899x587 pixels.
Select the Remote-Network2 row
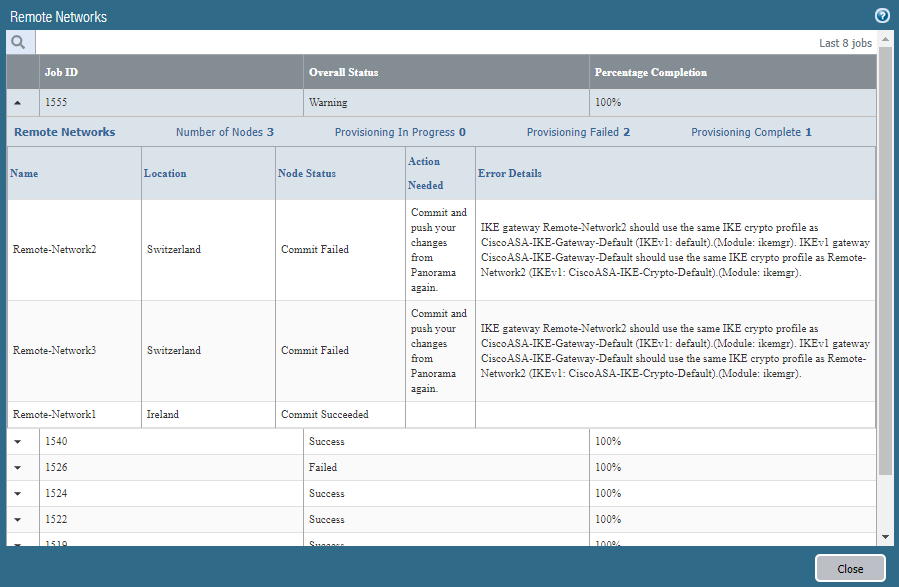(x=55, y=250)
